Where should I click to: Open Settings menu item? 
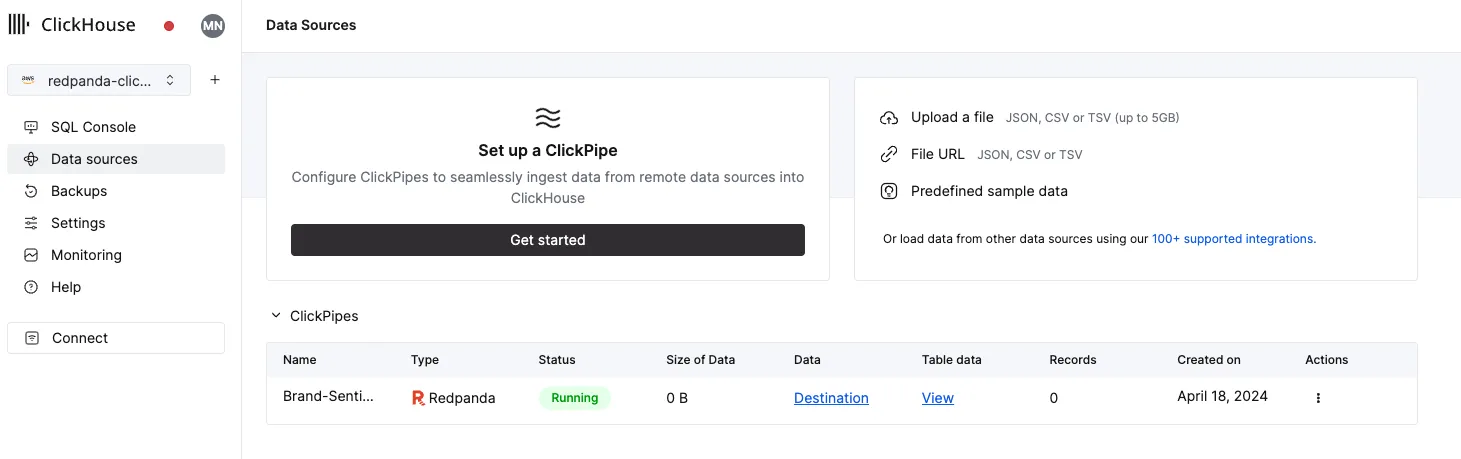point(116,223)
